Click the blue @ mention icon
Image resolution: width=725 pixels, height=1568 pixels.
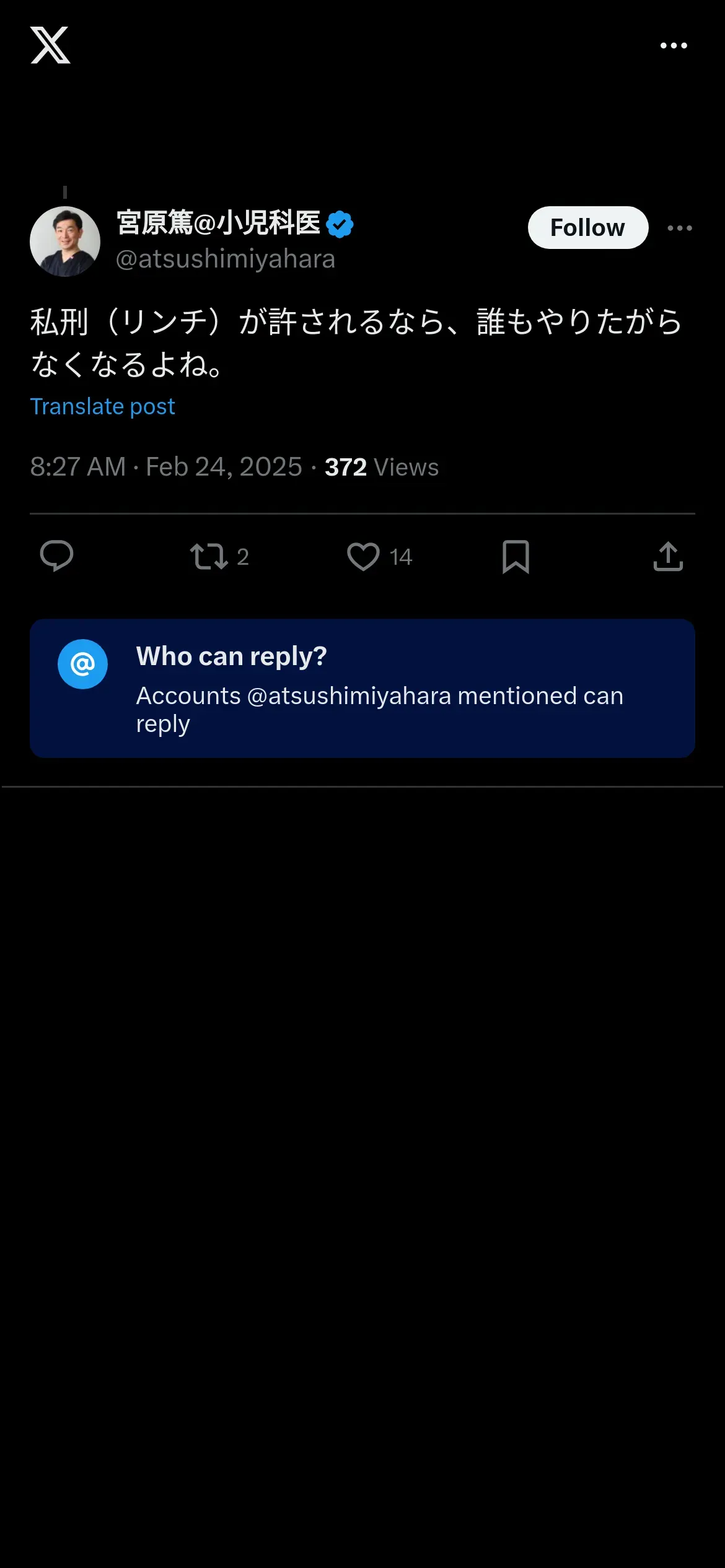[82, 664]
